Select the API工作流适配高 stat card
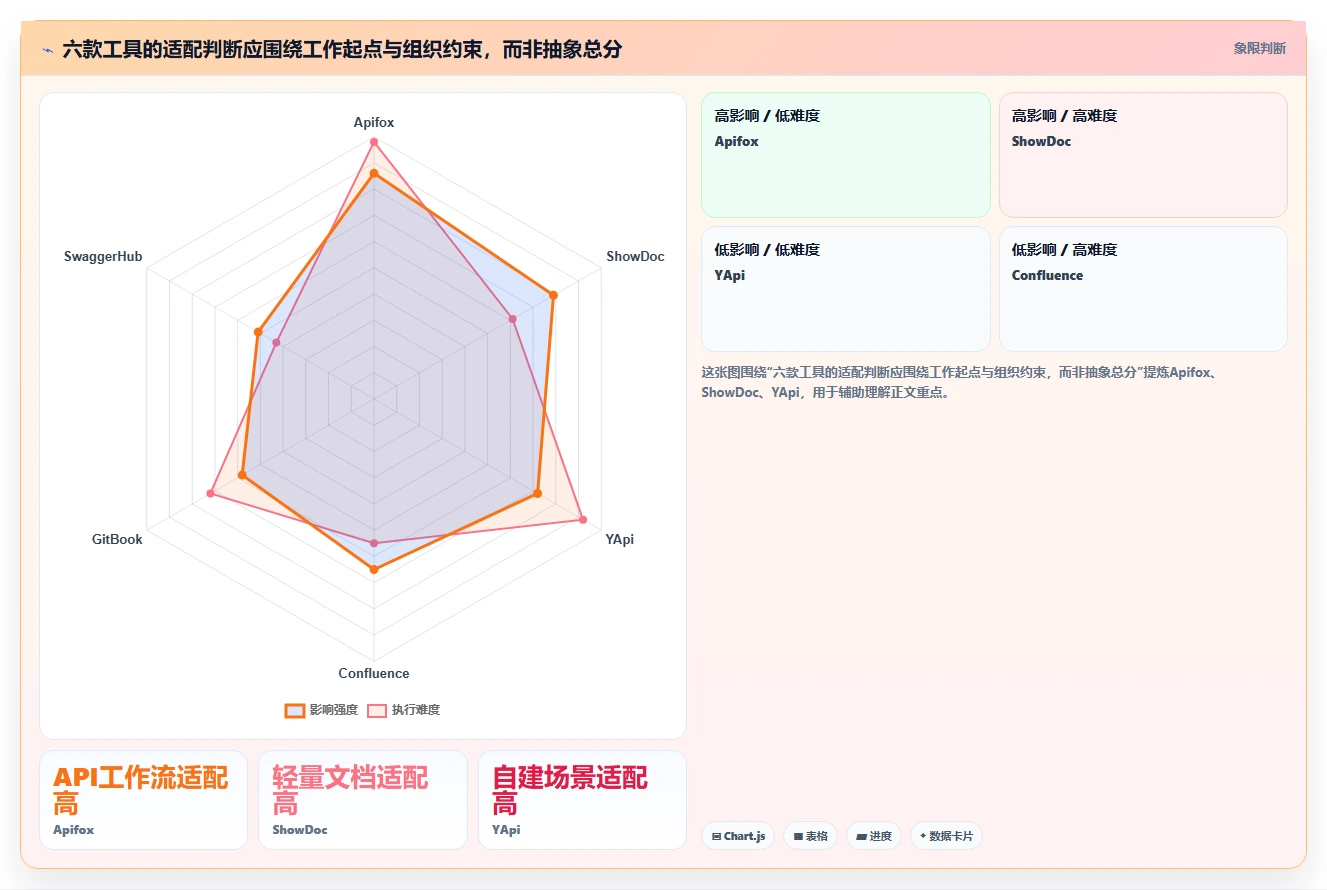 pyautogui.click(x=143, y=800)
